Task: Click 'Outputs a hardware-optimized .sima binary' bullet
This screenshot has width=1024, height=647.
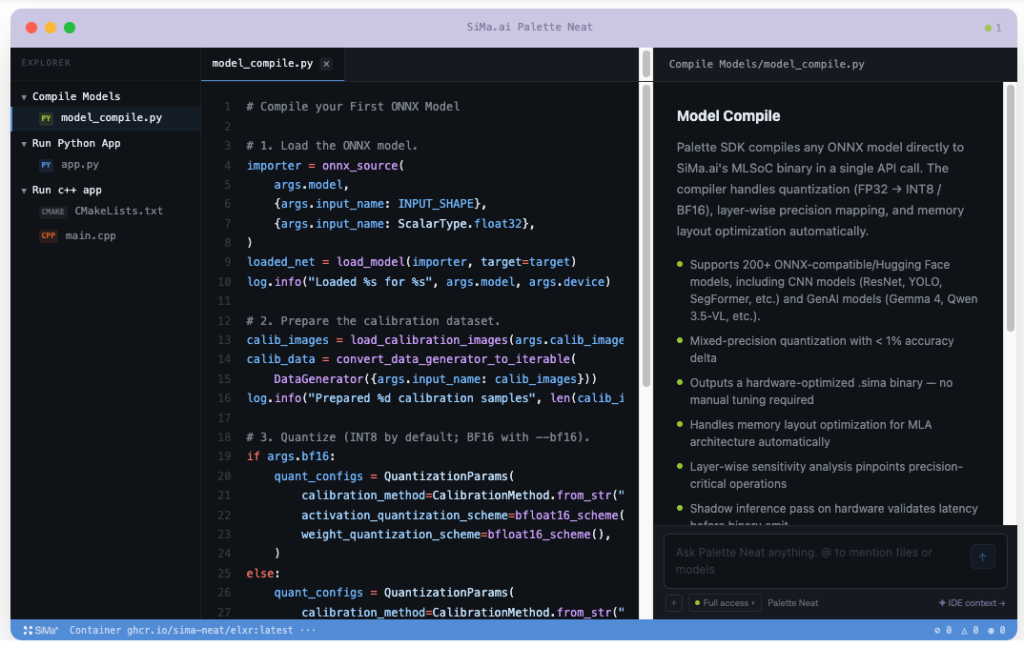Action: tap(821, 391)
